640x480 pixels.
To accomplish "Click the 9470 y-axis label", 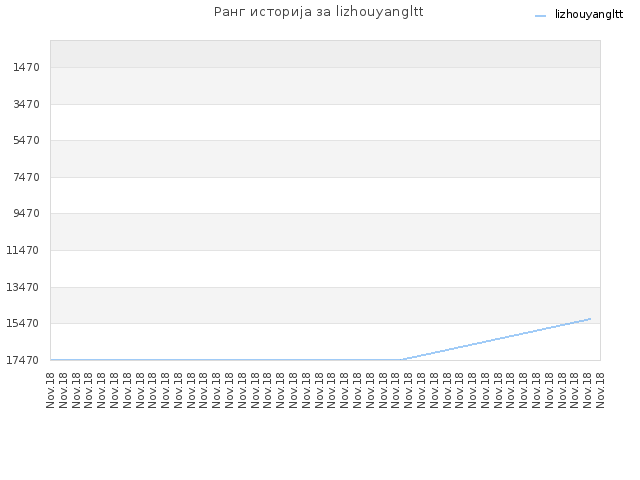I will [x=26, y=213].
